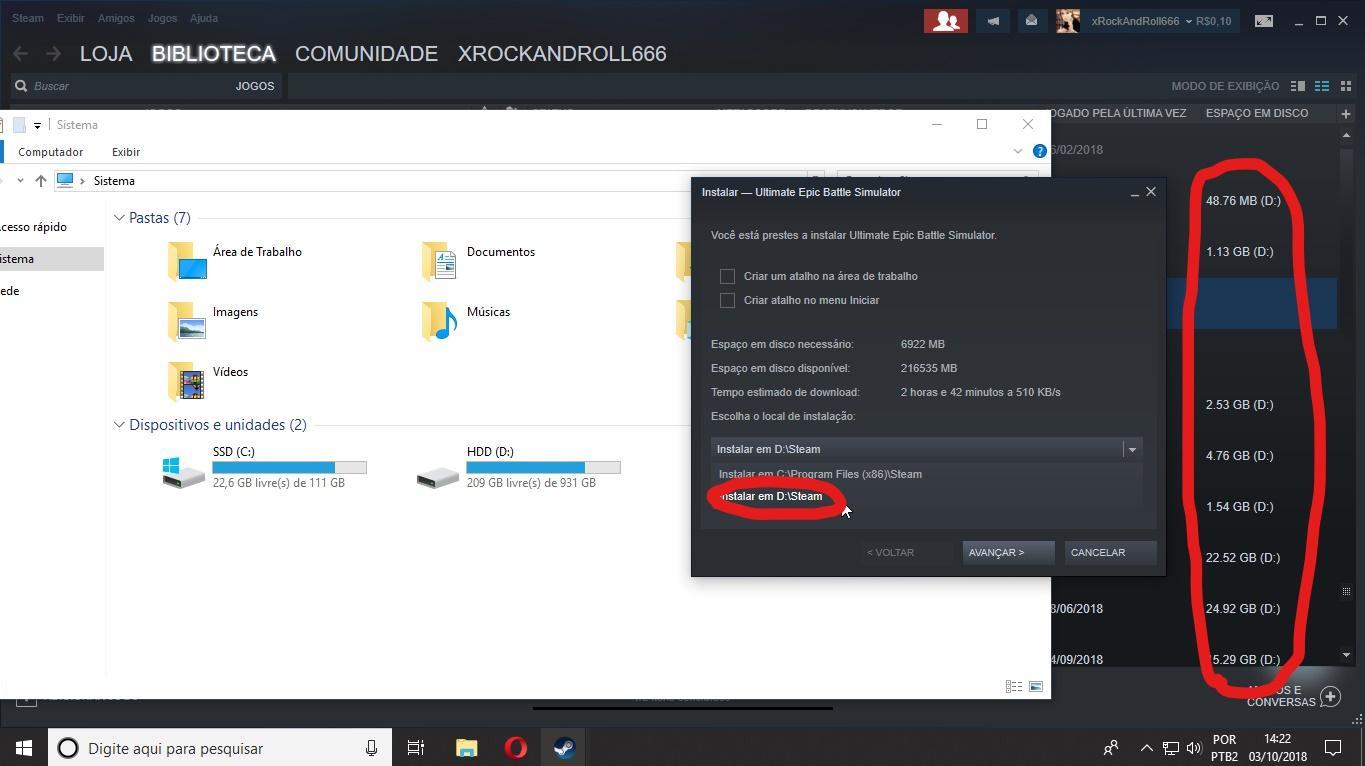Screen dimensions: 1365x766
Task: Click the xRockAndRoll666 profile avatar
Action: [x=1068, y=21]
